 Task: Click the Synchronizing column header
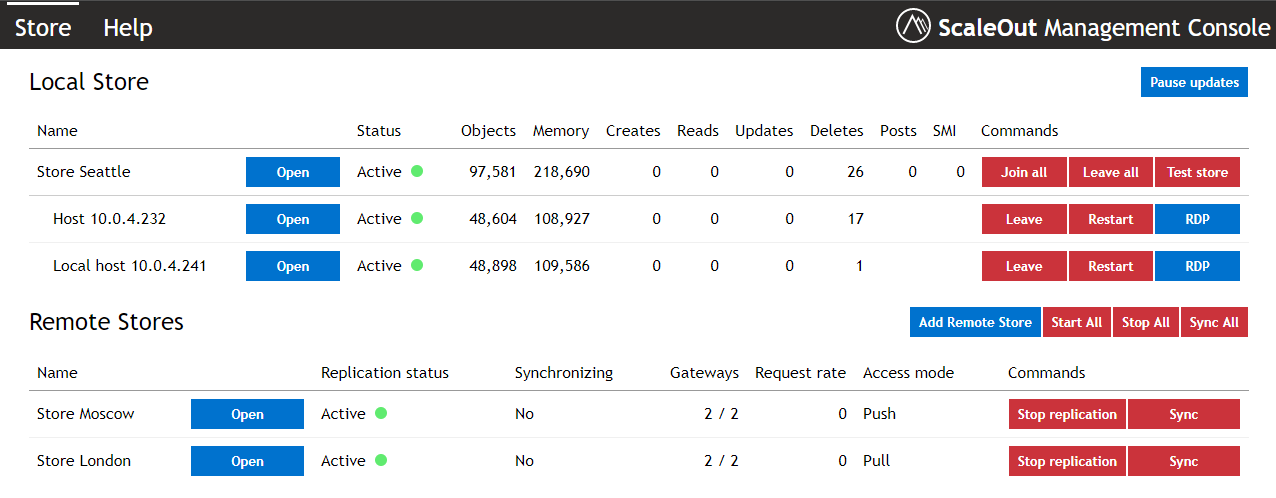coord(564,373)
